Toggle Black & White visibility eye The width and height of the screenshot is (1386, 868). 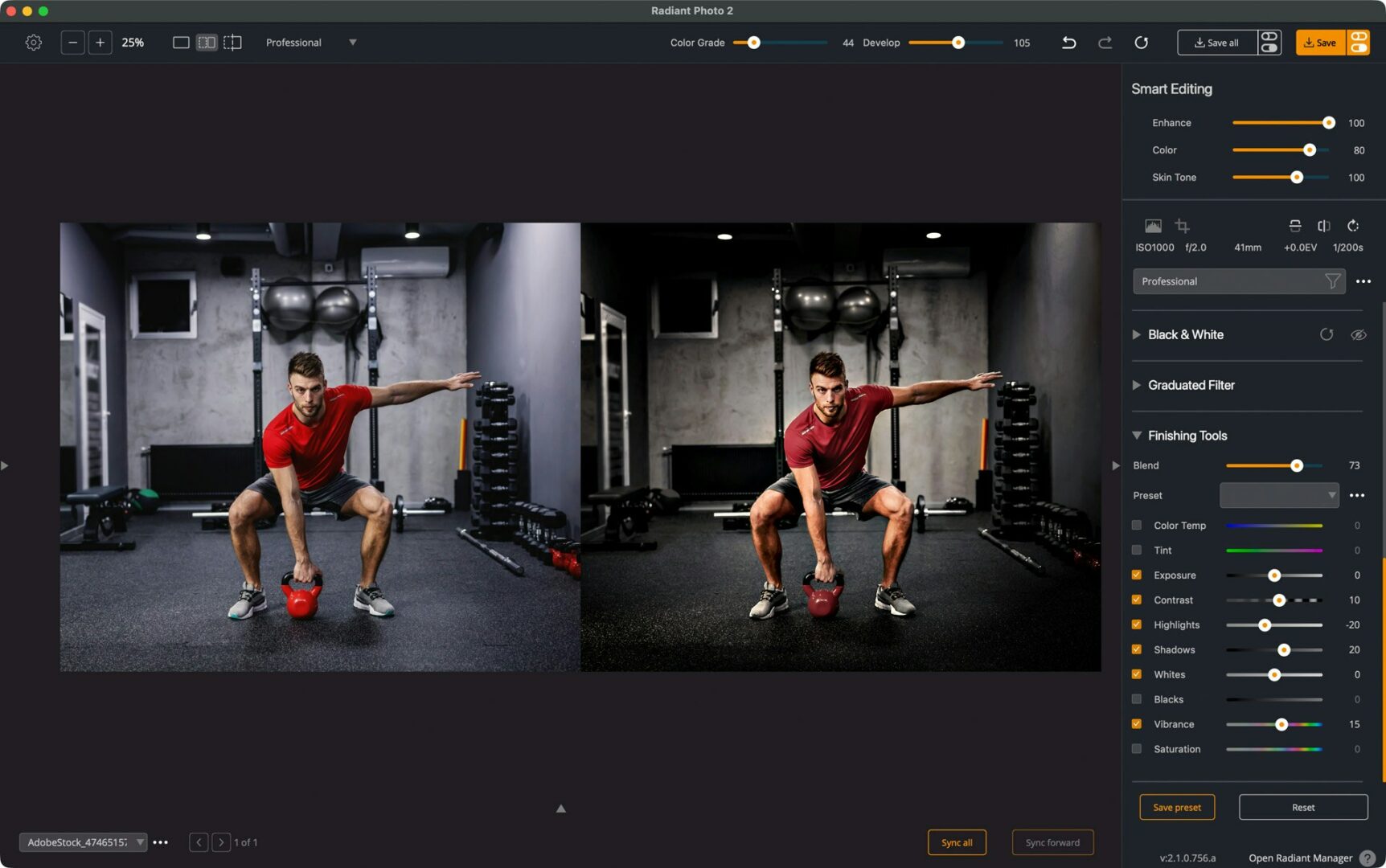pyautogui.click(x=1359, y=334)
